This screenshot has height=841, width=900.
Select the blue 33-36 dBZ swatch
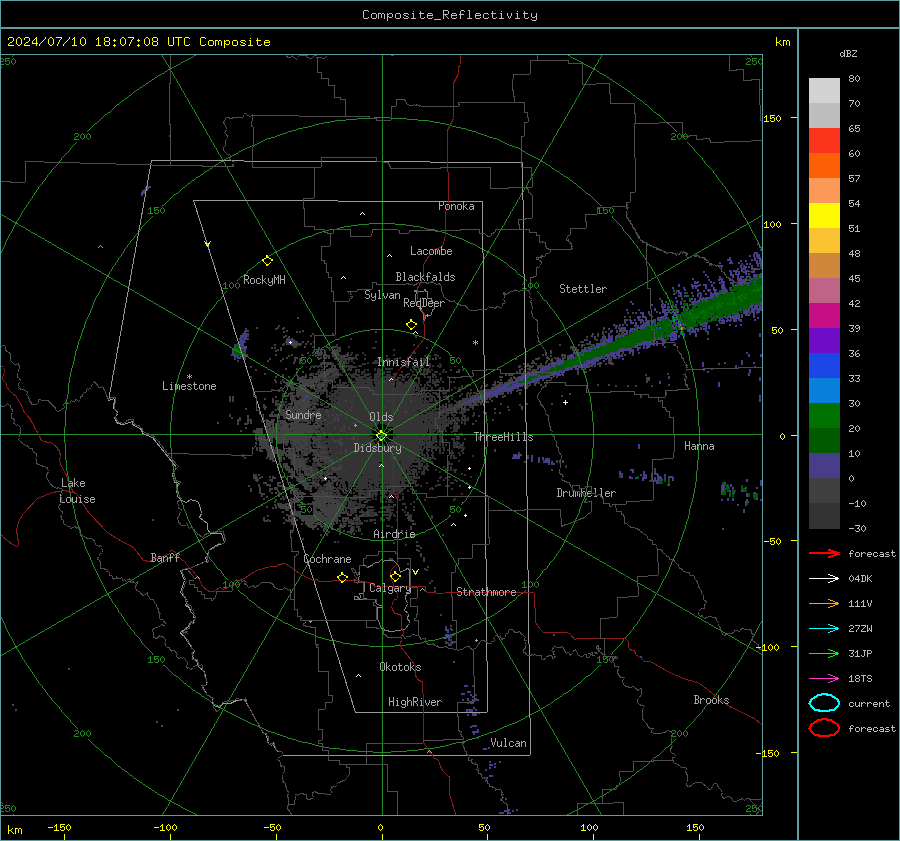[824, 366]
